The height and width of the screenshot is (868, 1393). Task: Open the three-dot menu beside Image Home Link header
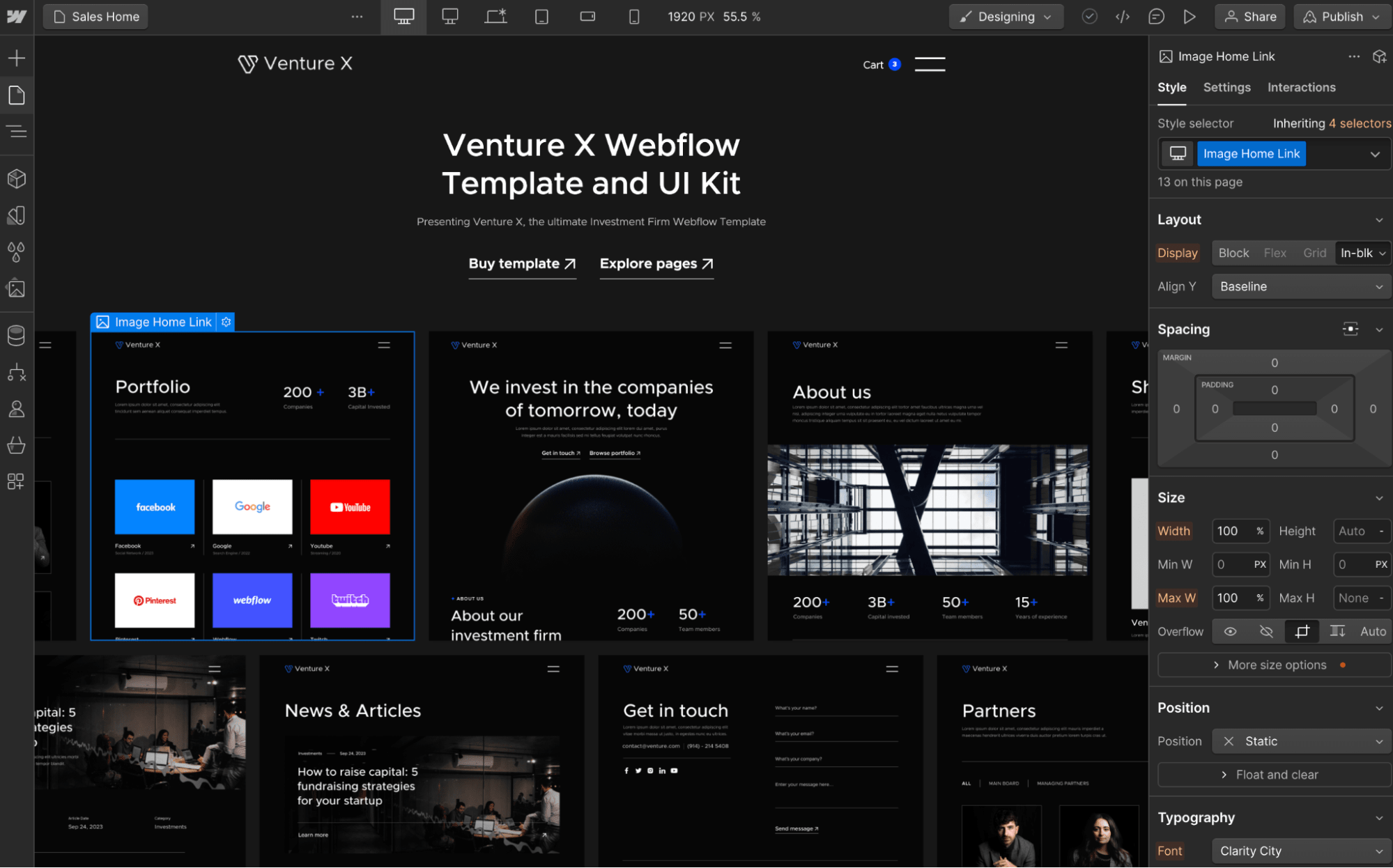click(x=1354, y=56)
